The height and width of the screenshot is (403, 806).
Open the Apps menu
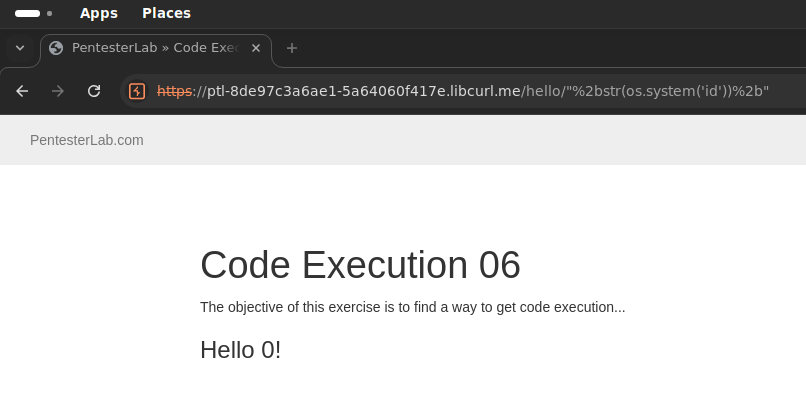click(x=99, y=13)
